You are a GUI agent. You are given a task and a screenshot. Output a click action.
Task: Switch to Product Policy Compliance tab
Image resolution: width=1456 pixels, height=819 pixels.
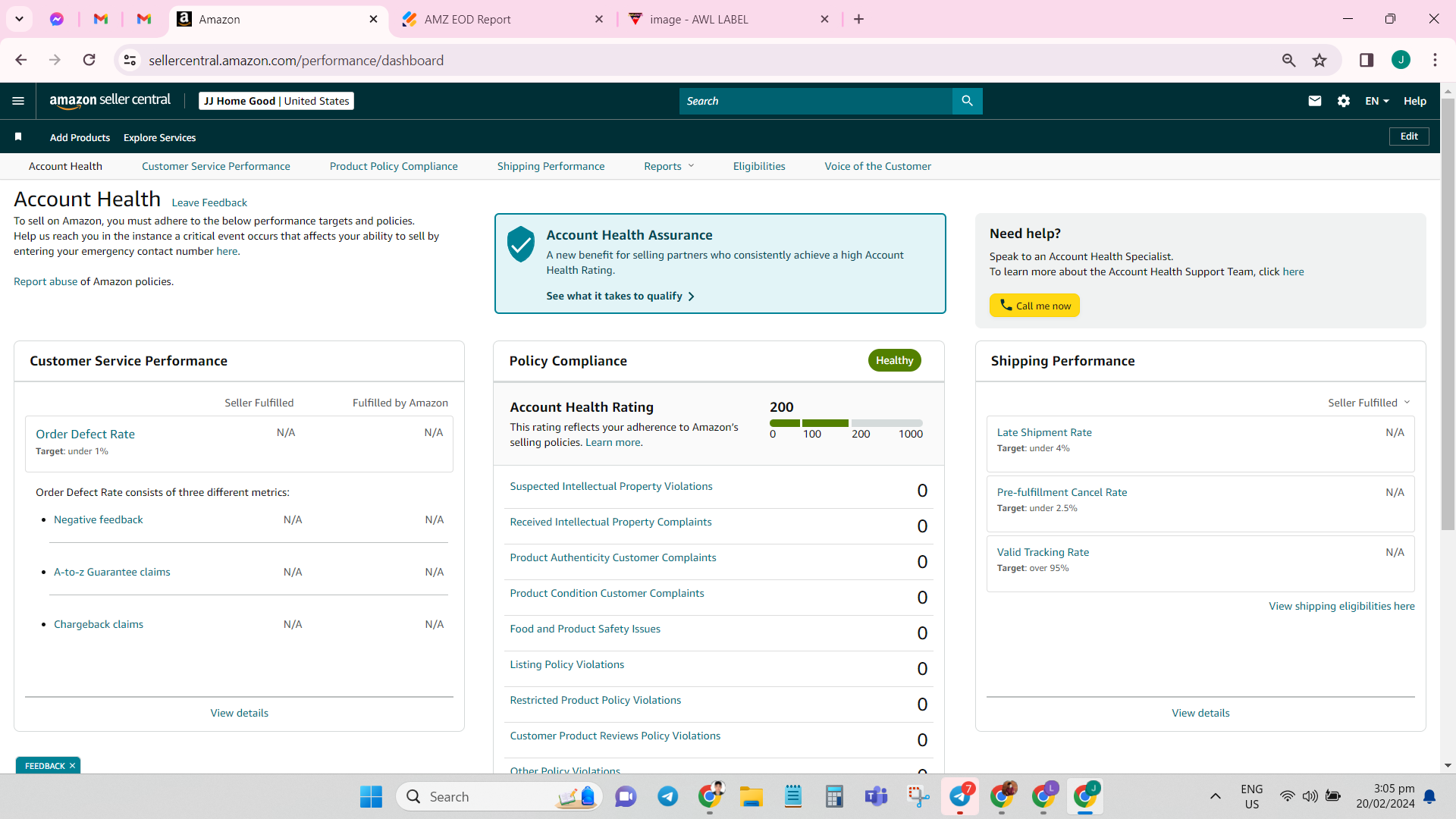coord(394,166)
